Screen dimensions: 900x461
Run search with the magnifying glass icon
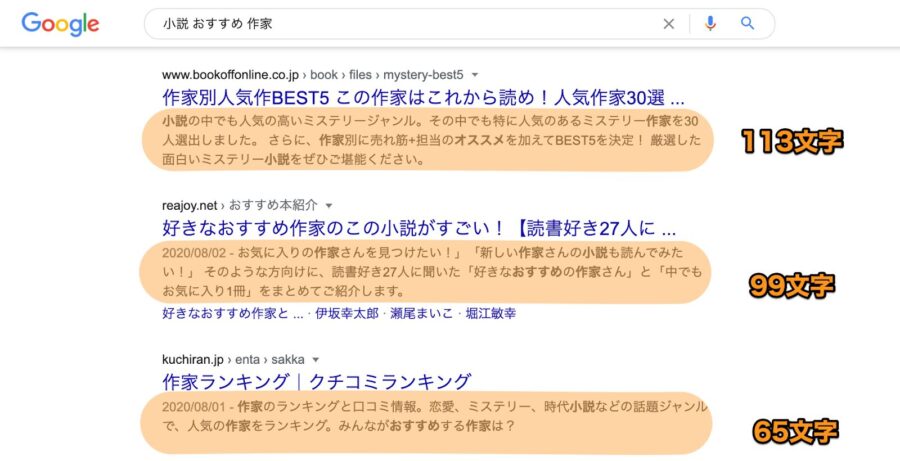pos(747,24)
